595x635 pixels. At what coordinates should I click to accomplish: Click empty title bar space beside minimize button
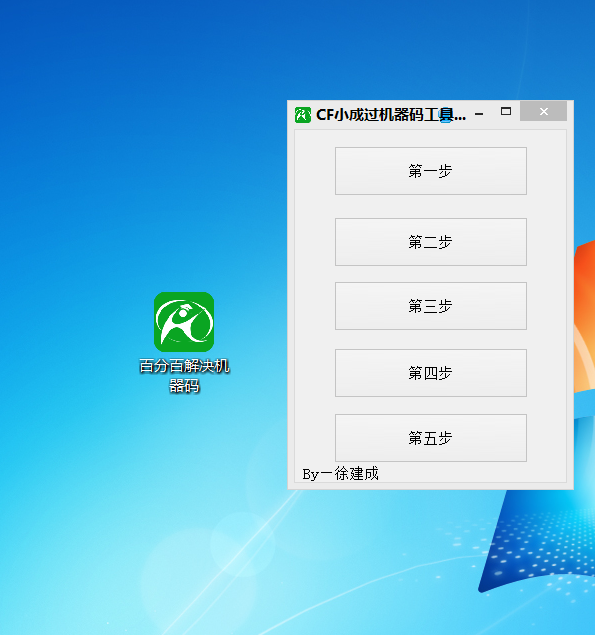[493, 115]
